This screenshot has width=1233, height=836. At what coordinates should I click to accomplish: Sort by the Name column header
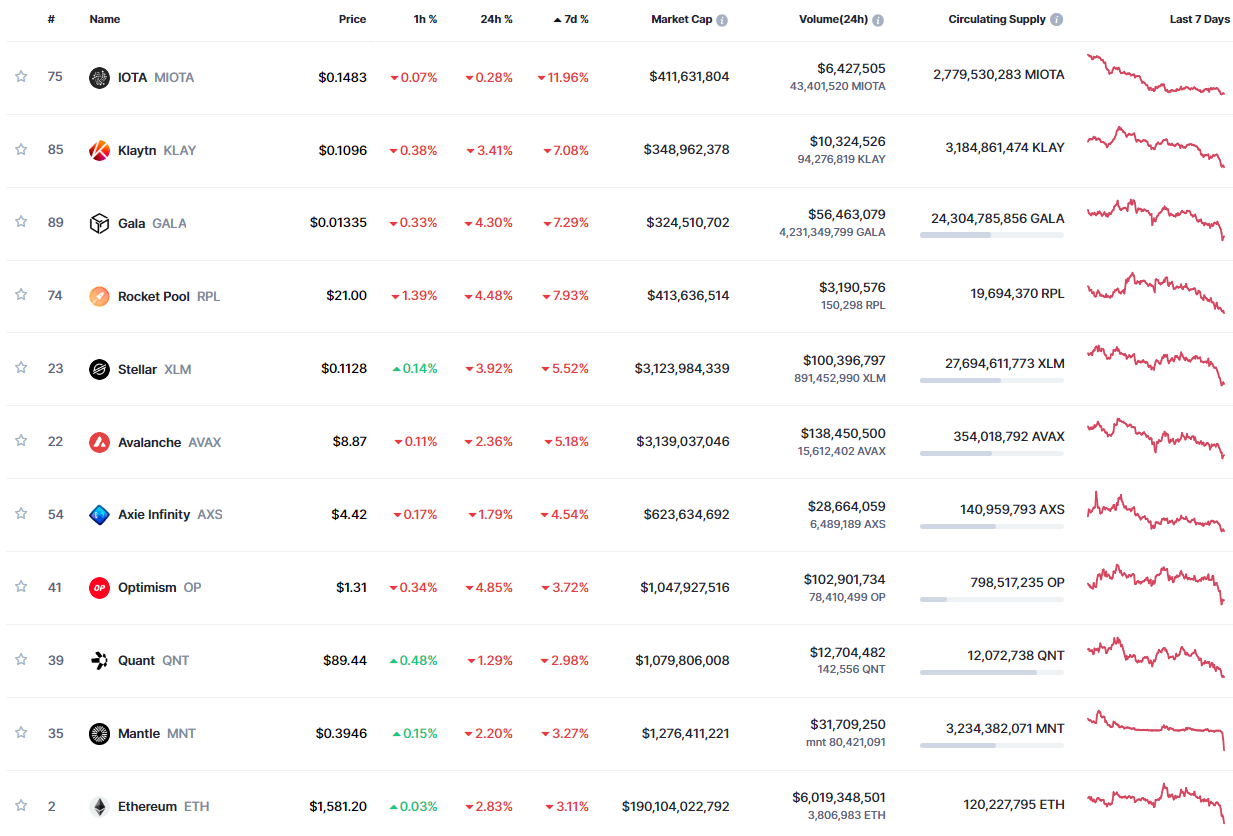104,19
